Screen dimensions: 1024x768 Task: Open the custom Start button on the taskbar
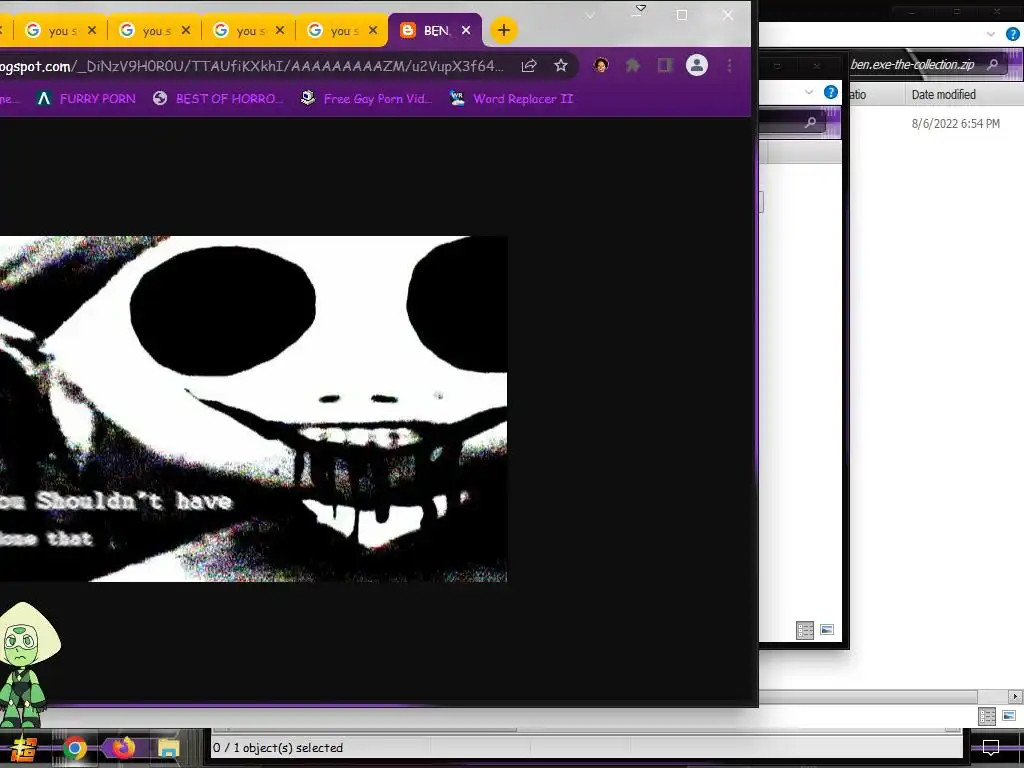[22, 748]
